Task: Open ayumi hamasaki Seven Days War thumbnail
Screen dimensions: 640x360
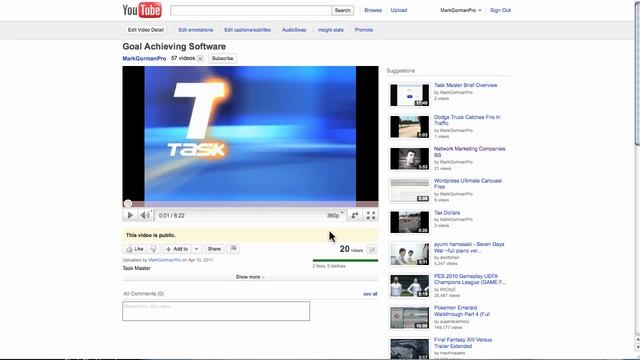Action: point(409,254)
